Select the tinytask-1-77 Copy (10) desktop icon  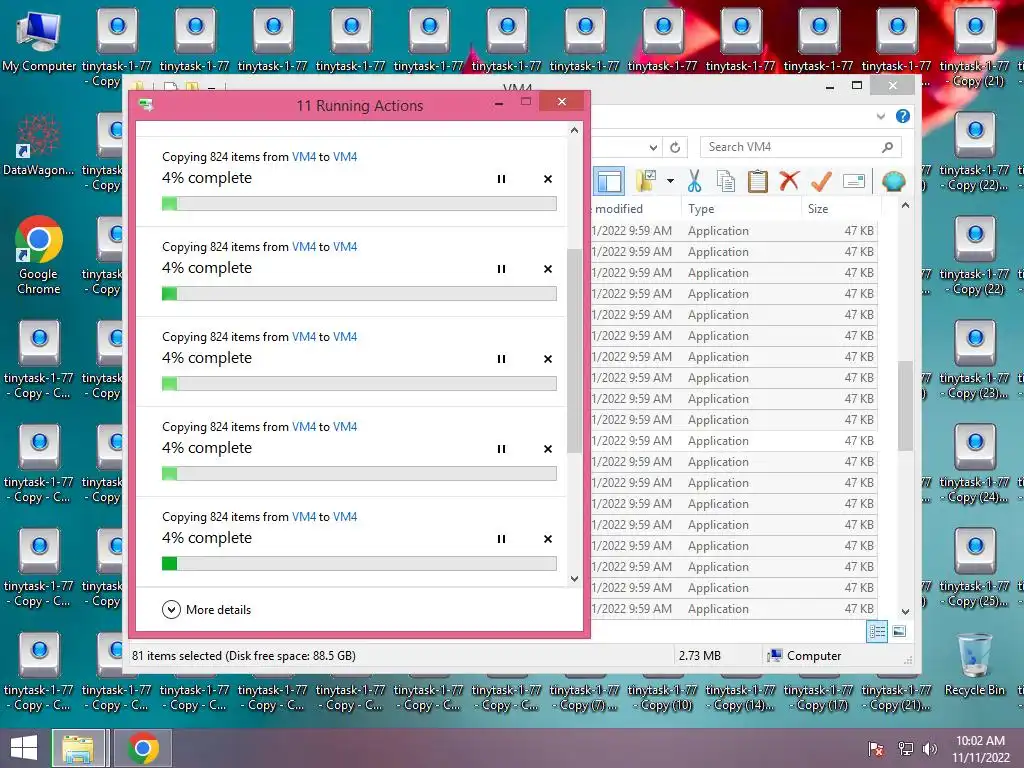pos(663,696)
